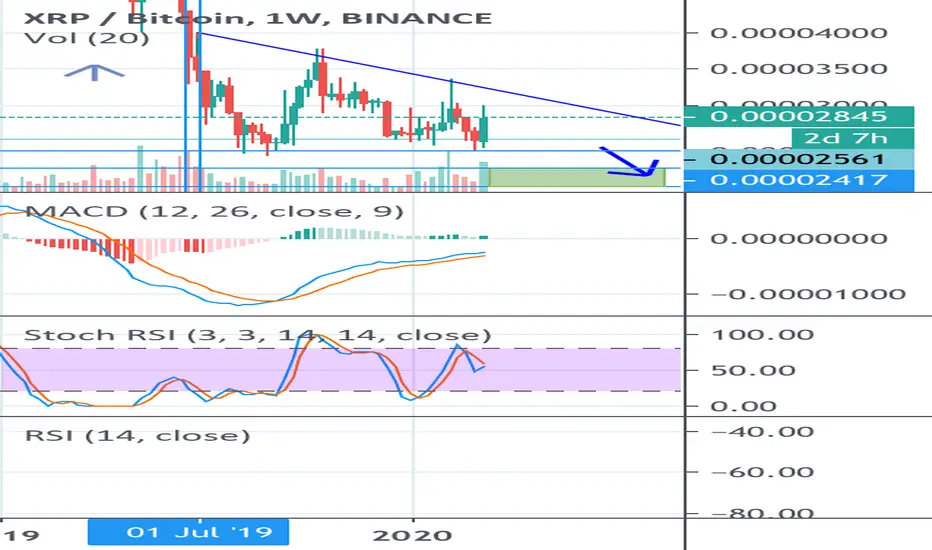Select the Vol (20) indicator label
Viewport: 932px width, 550px height.
(x=87, y=39)
